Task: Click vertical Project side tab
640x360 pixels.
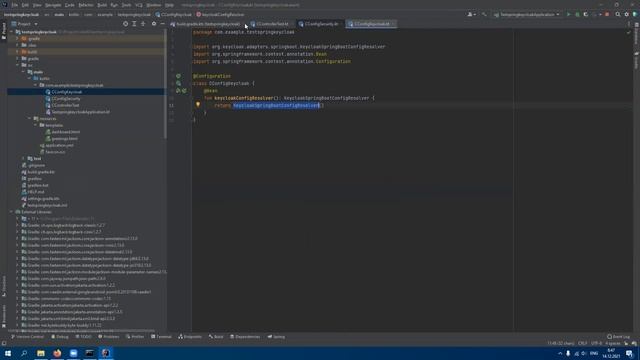Action: pos(4,31)
